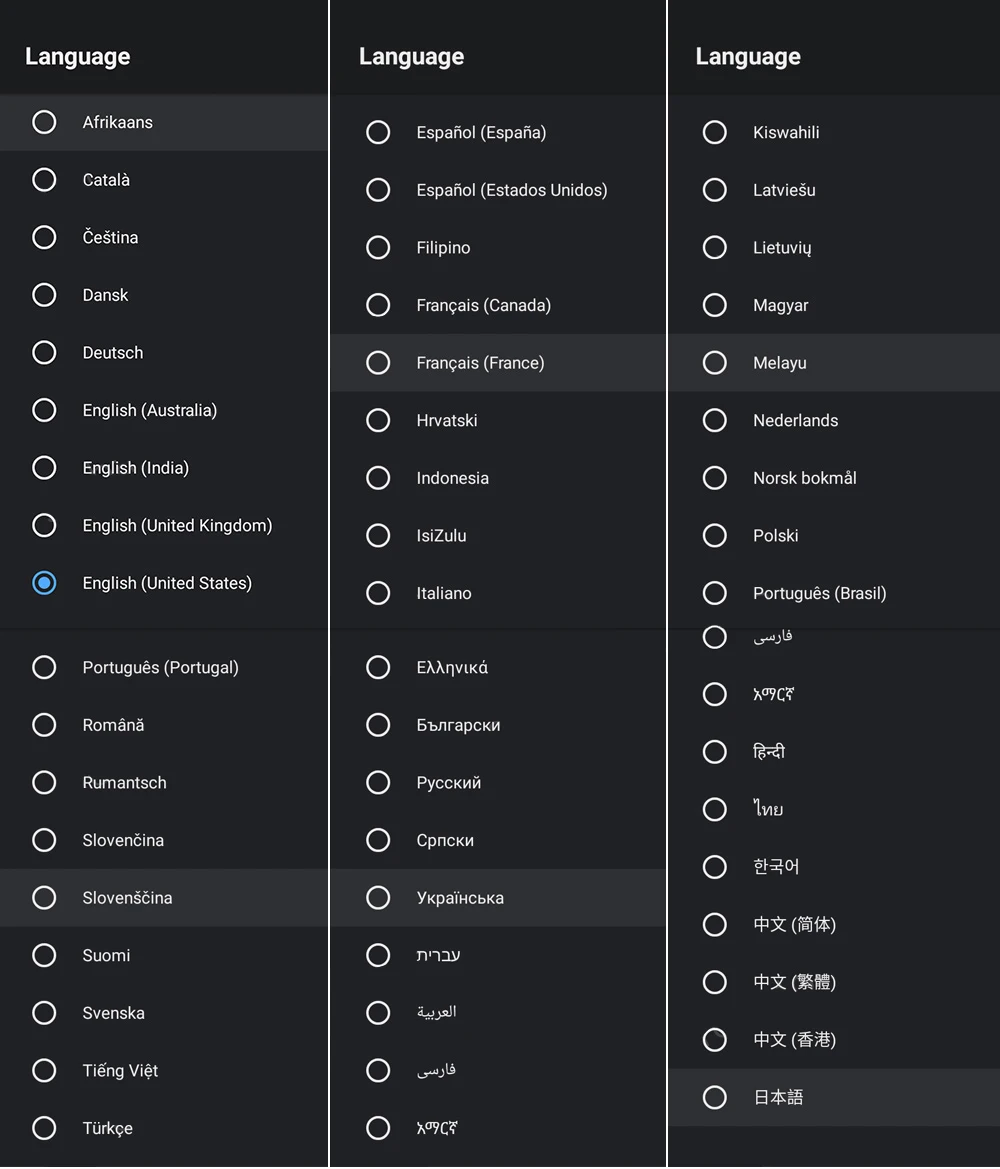The image size is (1000, 1169).
Task: Choose Türkçe from the language list
Action: [163, 1128]
